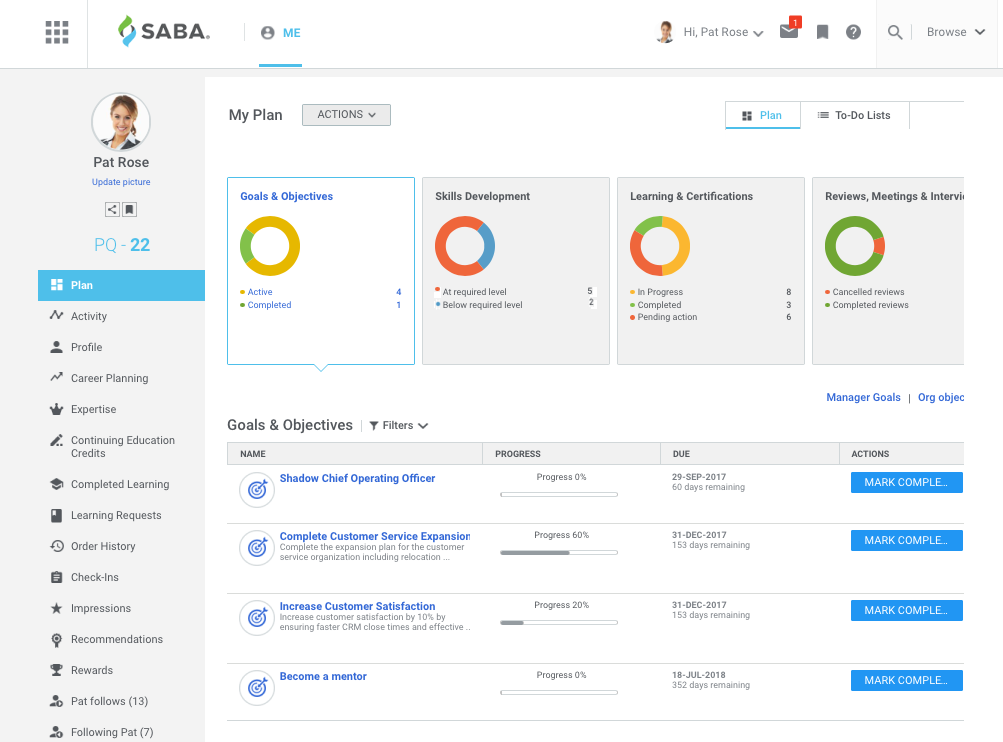Select the Goals & Objectives card
The image size is (1003, 742).
pos(320,271)
